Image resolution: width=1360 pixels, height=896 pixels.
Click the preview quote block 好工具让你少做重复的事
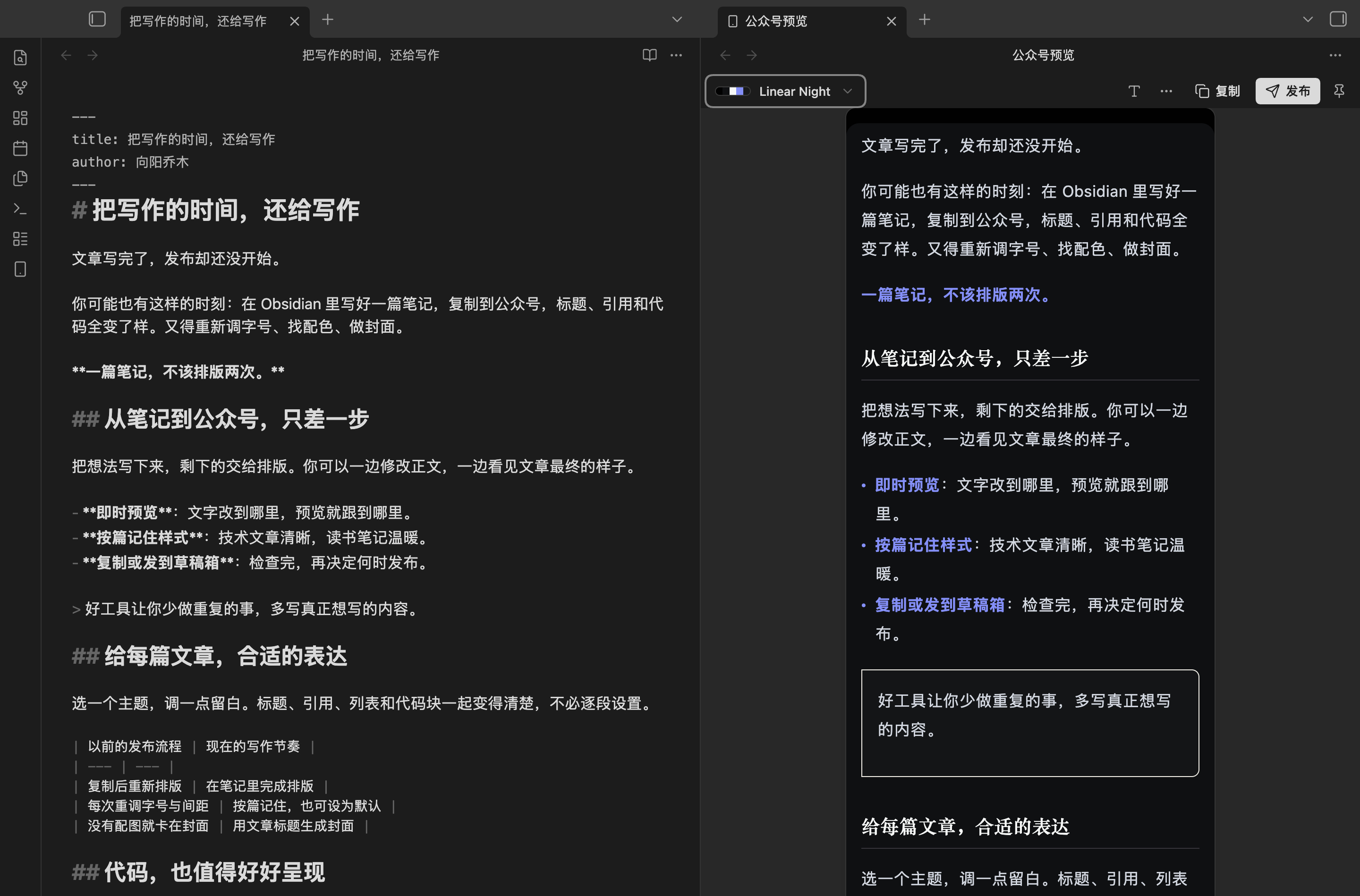coord(1030,722)
